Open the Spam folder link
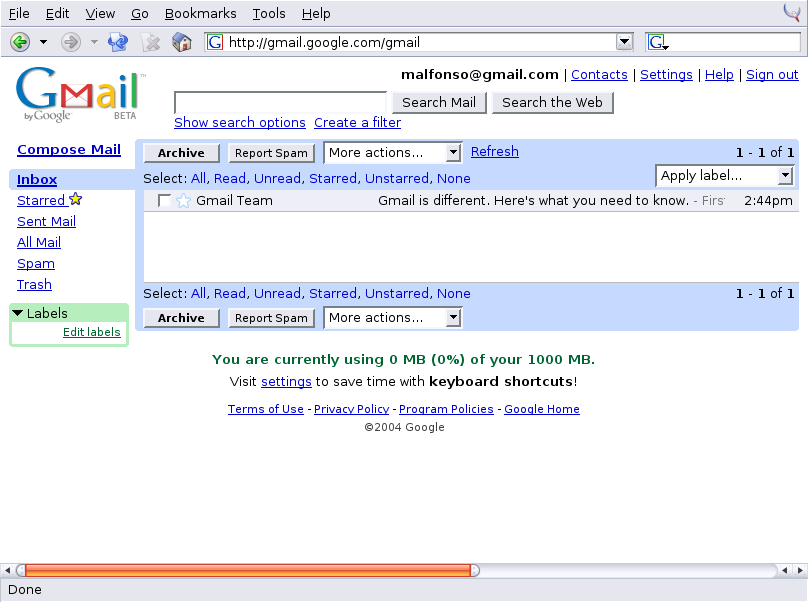Screen dimensions: 808x602 [x=36, y=263]
